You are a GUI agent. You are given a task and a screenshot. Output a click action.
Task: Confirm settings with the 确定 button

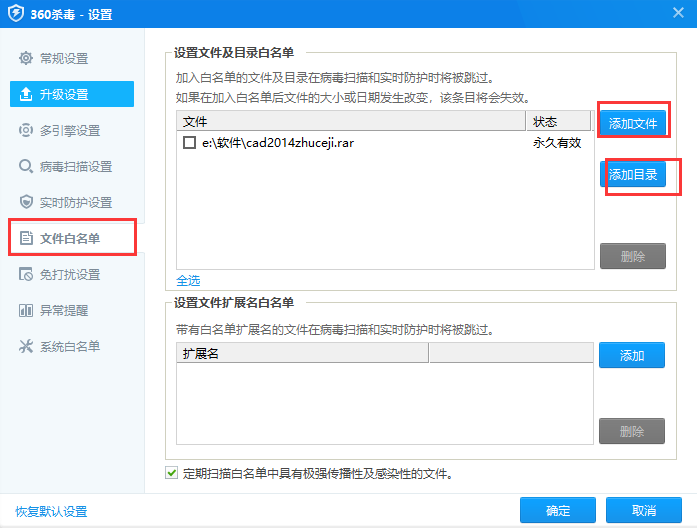[x=558, y=511]
